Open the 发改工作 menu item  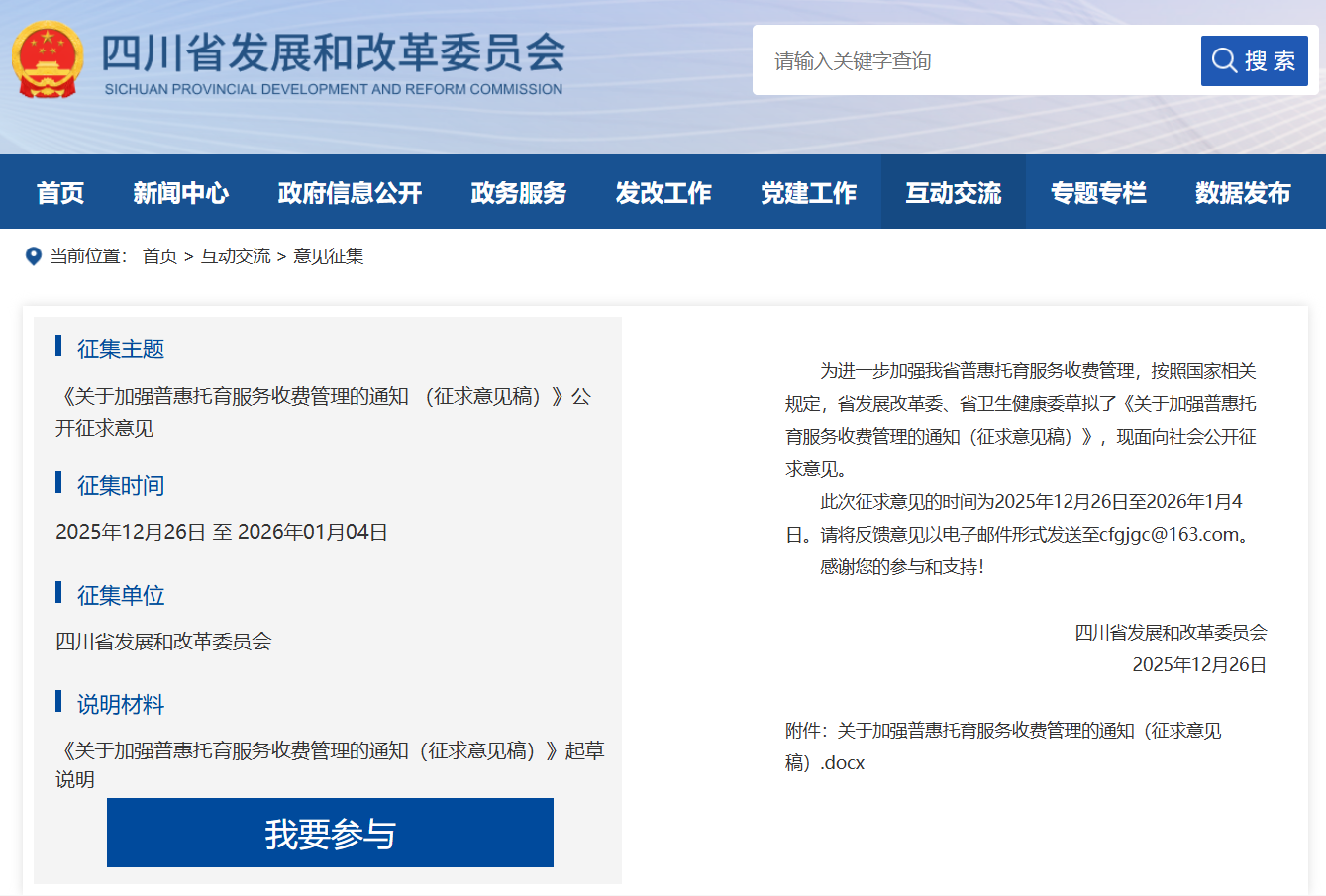pyautogui.click(x=663, y=193)
